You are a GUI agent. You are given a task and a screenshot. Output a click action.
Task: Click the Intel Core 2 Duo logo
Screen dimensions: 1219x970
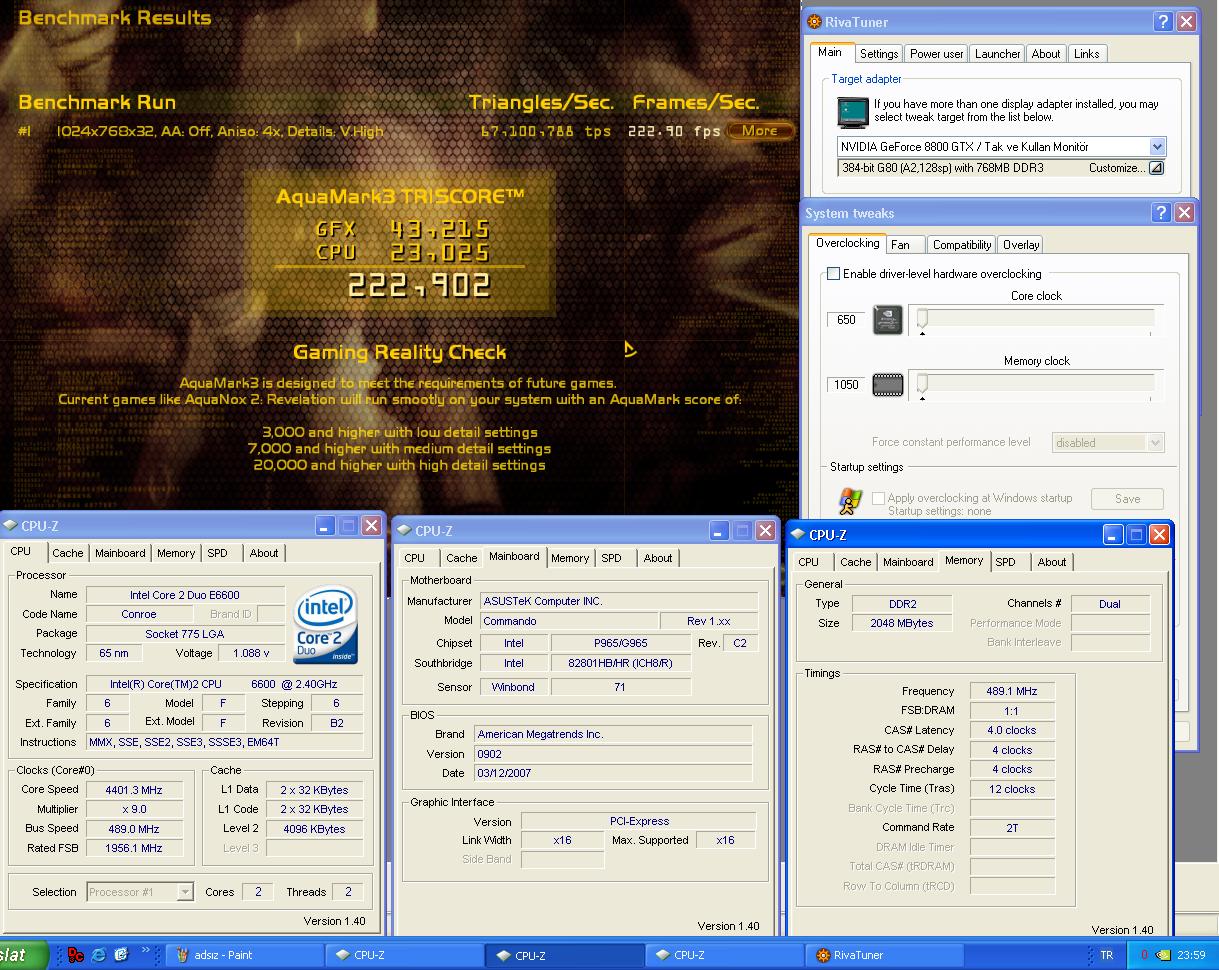pos(326,626)
